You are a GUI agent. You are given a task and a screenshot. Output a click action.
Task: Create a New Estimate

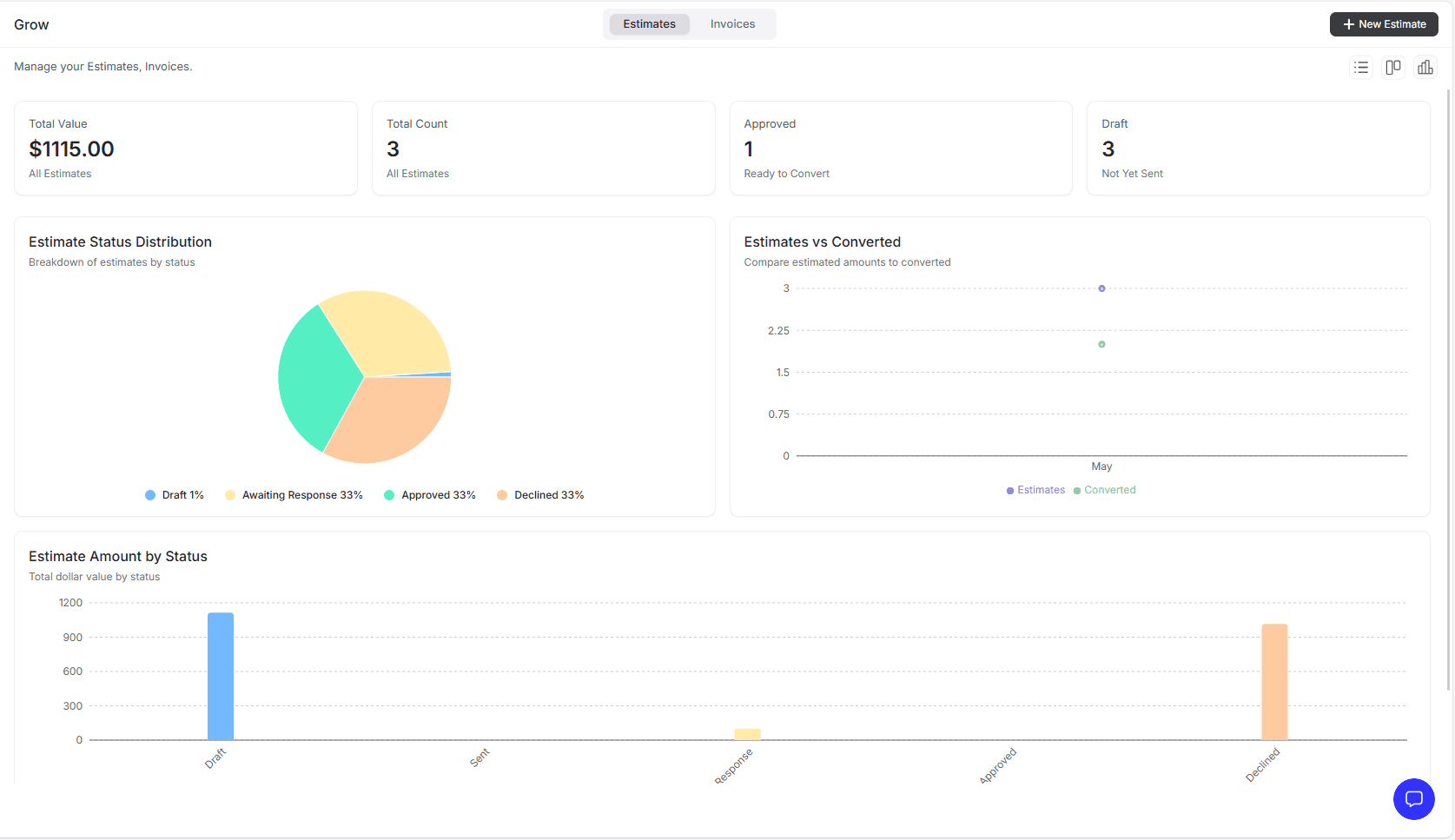[1384, 24]
